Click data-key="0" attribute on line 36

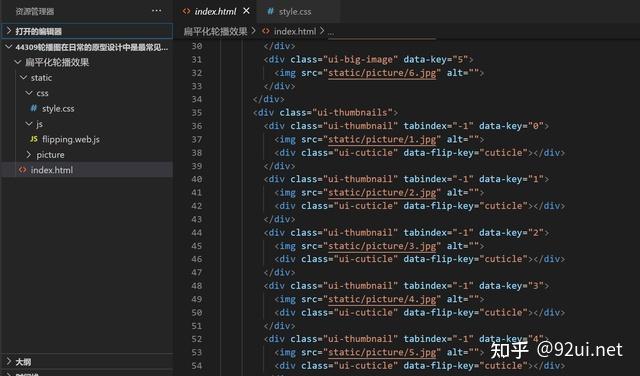511,126
